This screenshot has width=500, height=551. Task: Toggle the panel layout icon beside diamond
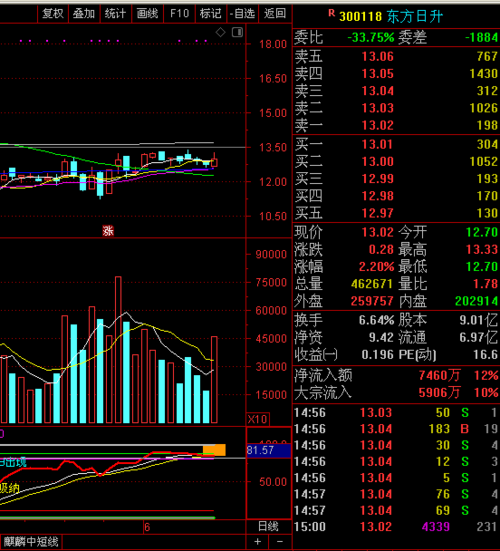point(238,33)
